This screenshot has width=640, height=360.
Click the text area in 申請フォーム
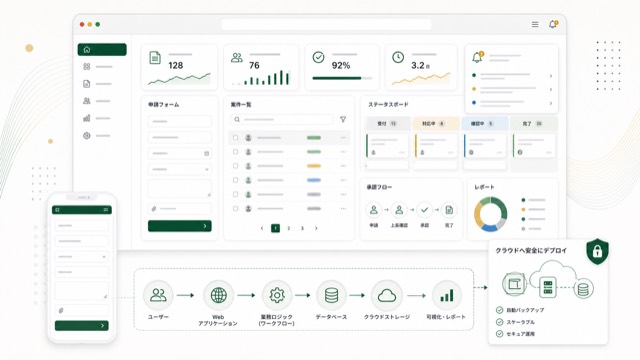click(x=180, y=189)
